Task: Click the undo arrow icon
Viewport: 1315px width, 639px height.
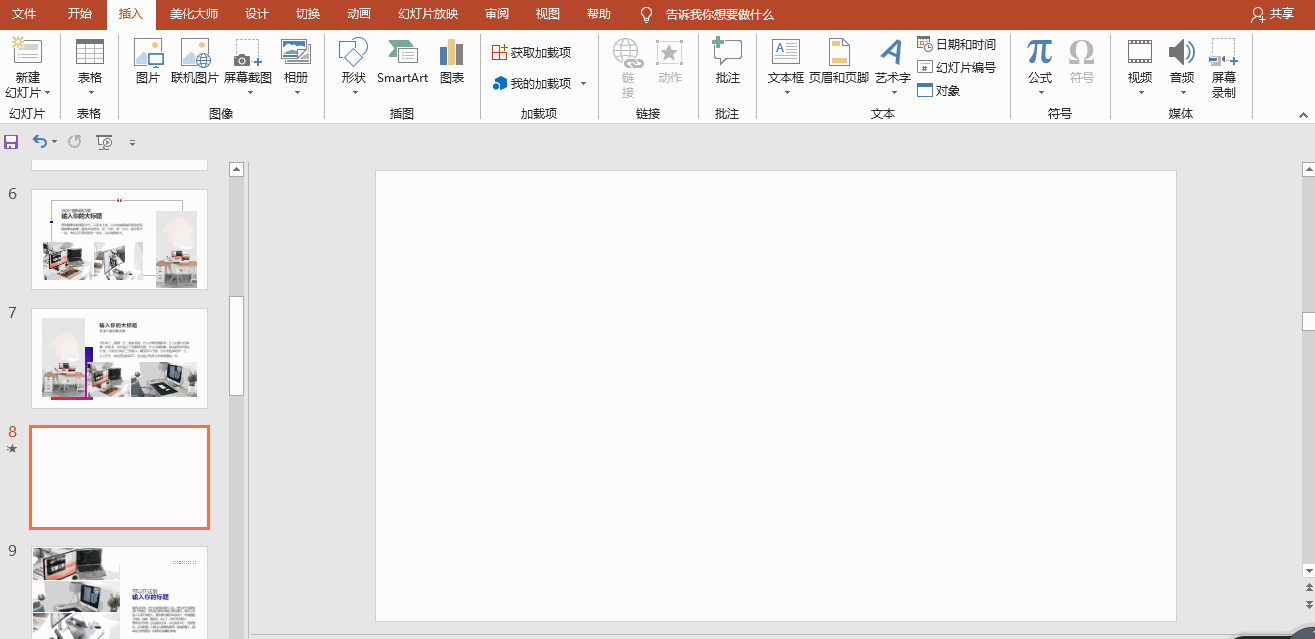Action: point(40,142)
